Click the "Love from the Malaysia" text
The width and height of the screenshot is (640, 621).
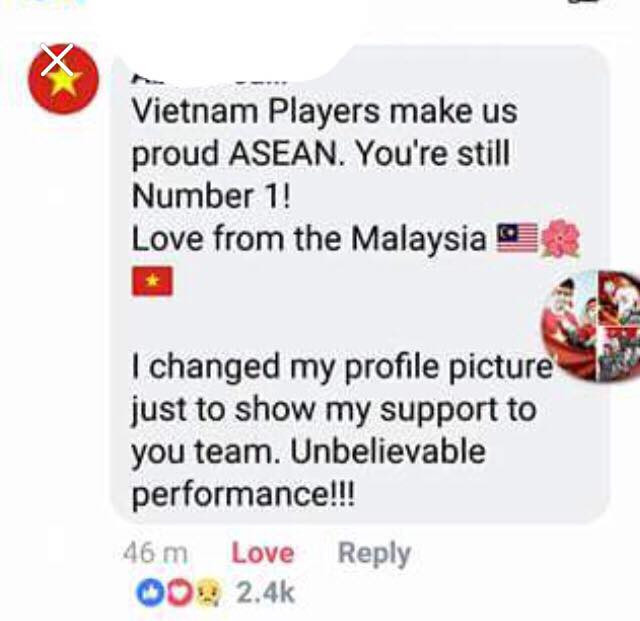(309, 238)
